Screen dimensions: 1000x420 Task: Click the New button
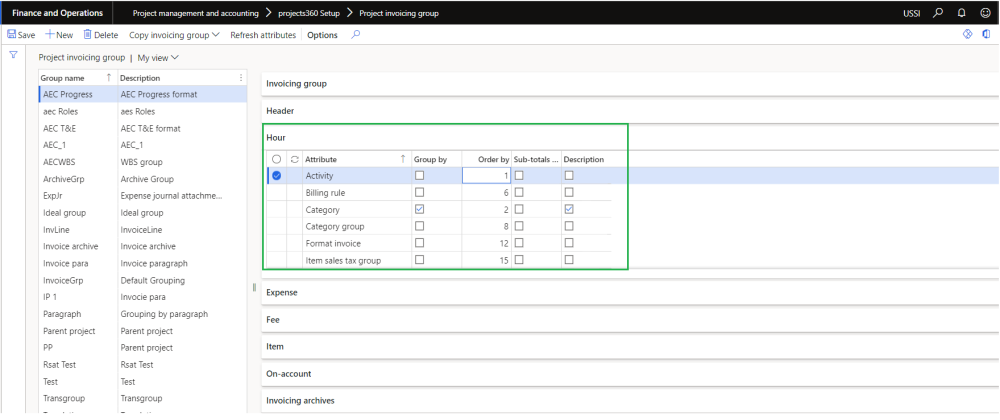click(x=59, y=35)
